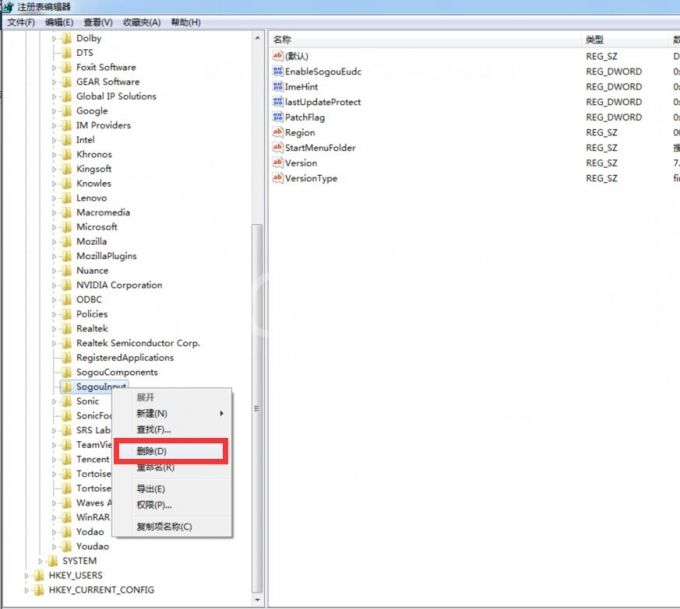Click the HKEY_CURRENT_CONFIG folder icon

coord(39,590)
